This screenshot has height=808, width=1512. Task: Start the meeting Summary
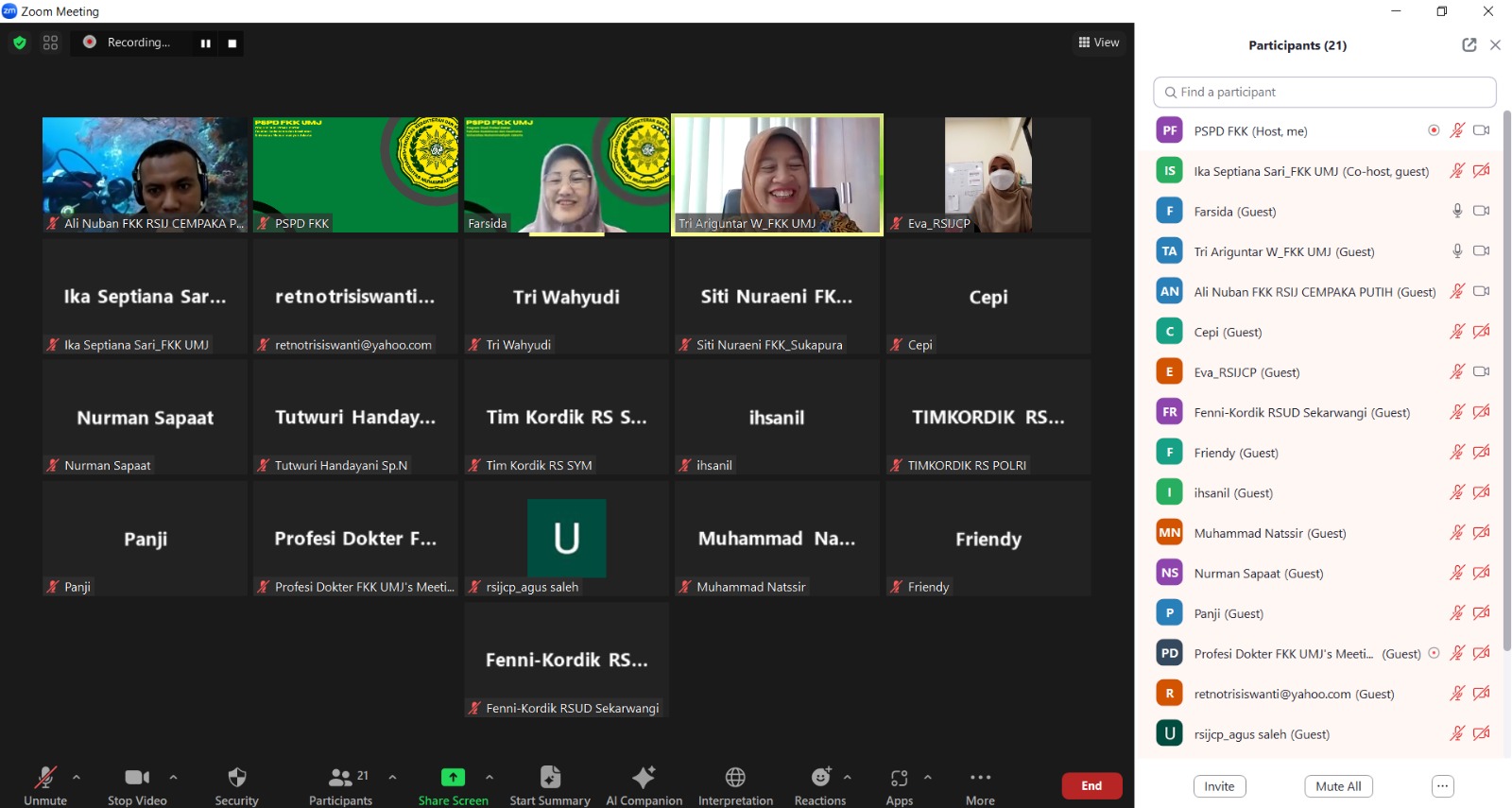pos(550,785)
